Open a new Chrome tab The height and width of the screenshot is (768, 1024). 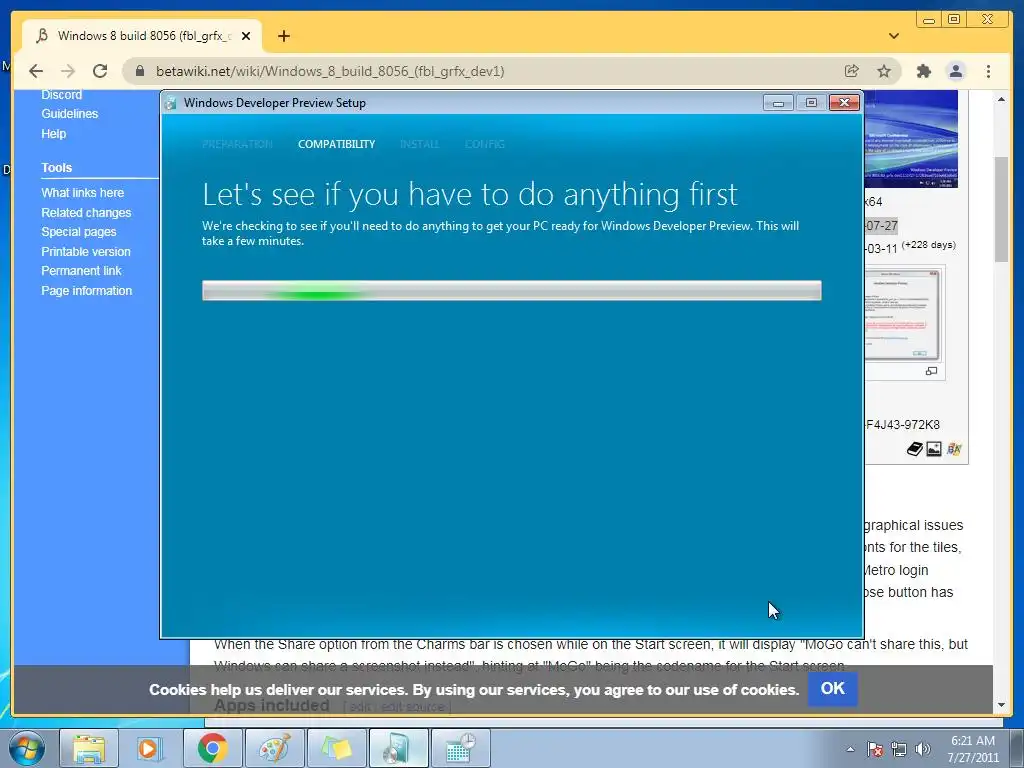283,36
